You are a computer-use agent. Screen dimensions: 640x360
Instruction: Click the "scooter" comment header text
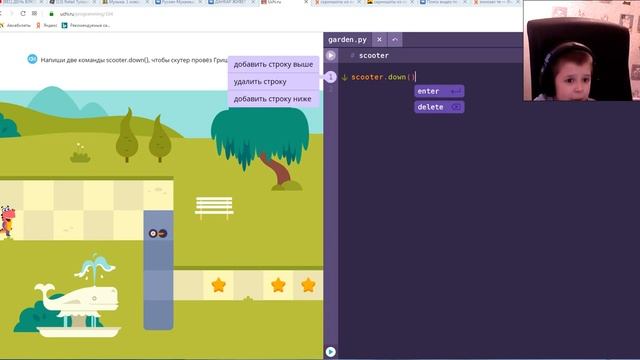click(373, 56)
